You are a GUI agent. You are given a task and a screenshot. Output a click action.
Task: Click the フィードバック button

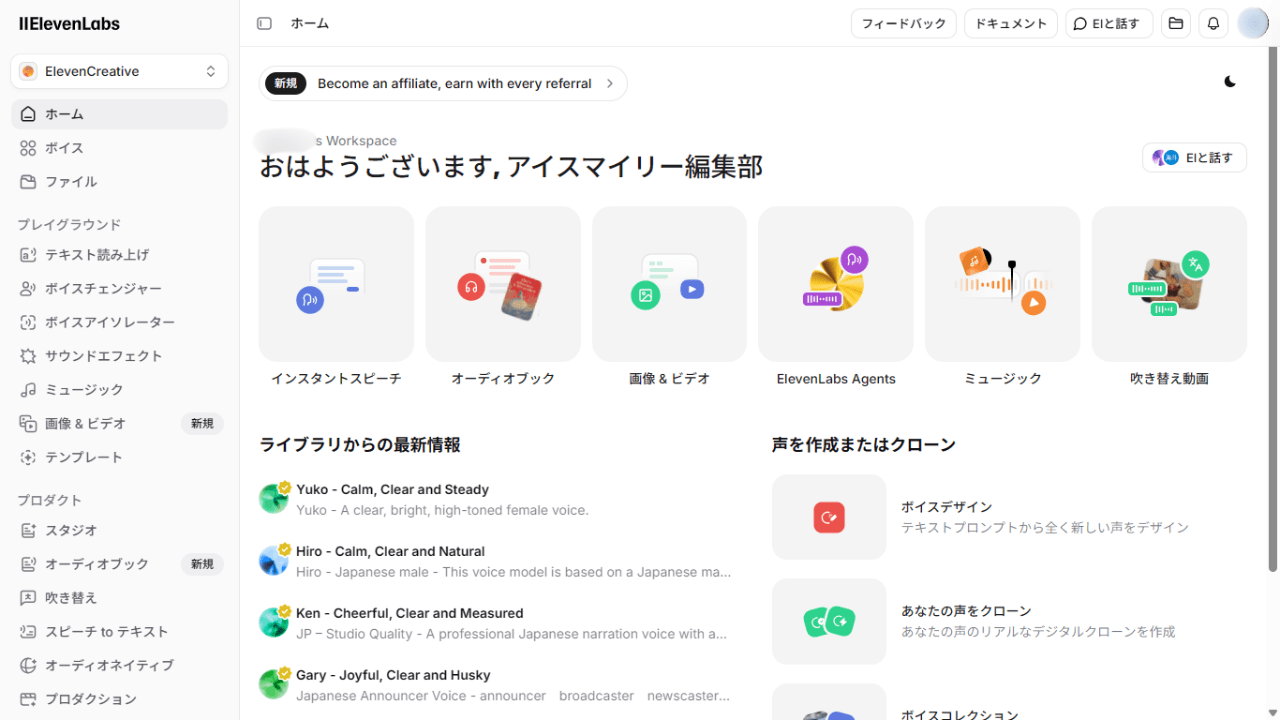[x=903, y=23]
